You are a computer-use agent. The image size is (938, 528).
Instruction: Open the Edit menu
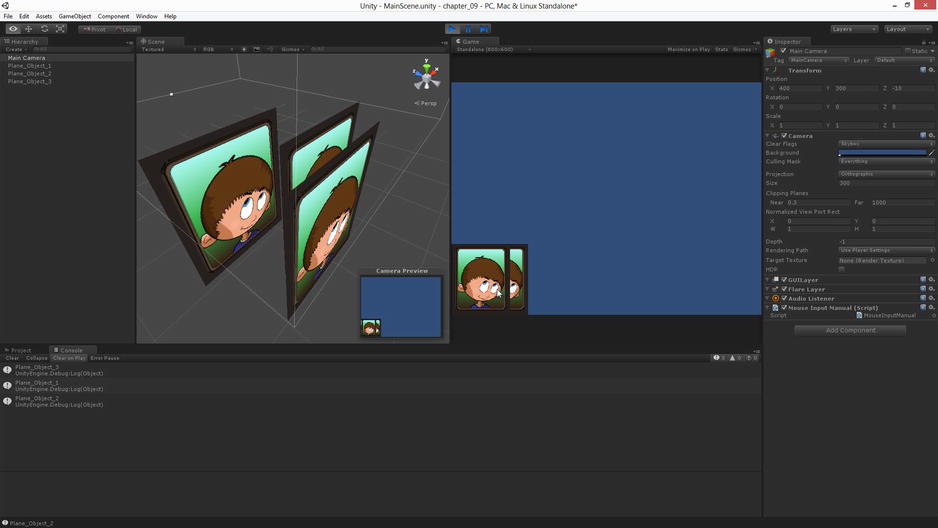coord(24,16)
